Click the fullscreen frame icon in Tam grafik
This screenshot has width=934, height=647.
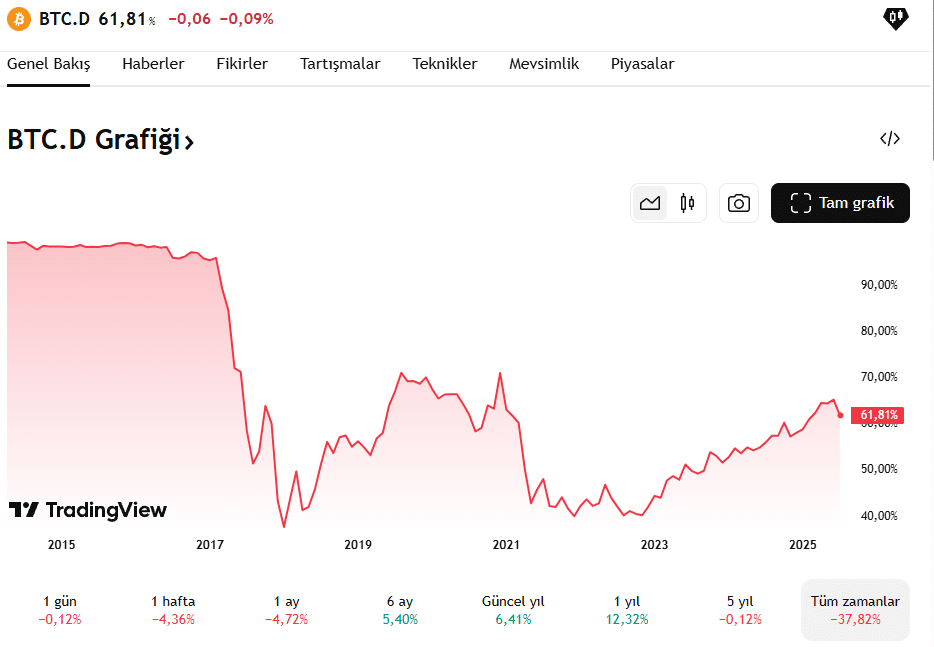point(800,202)
